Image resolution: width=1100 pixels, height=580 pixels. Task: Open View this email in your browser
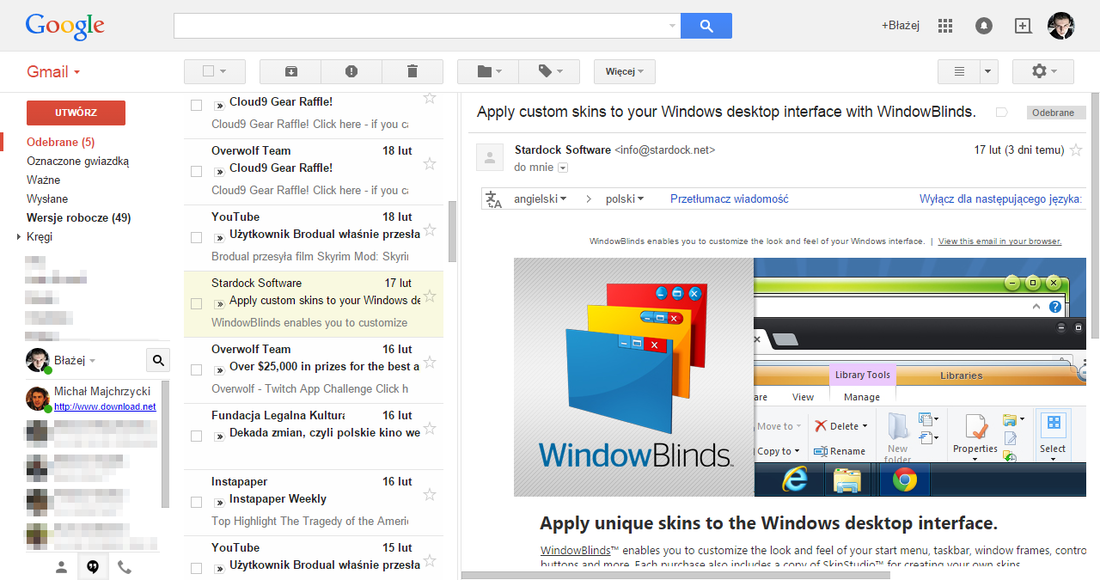[x=1000, y=241]
